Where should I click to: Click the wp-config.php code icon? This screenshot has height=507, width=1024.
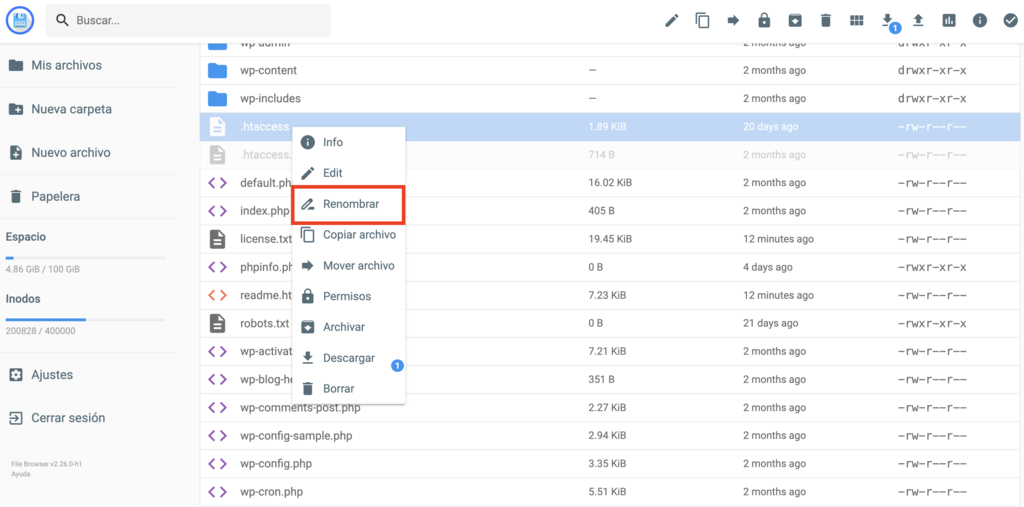pos(217,464)
